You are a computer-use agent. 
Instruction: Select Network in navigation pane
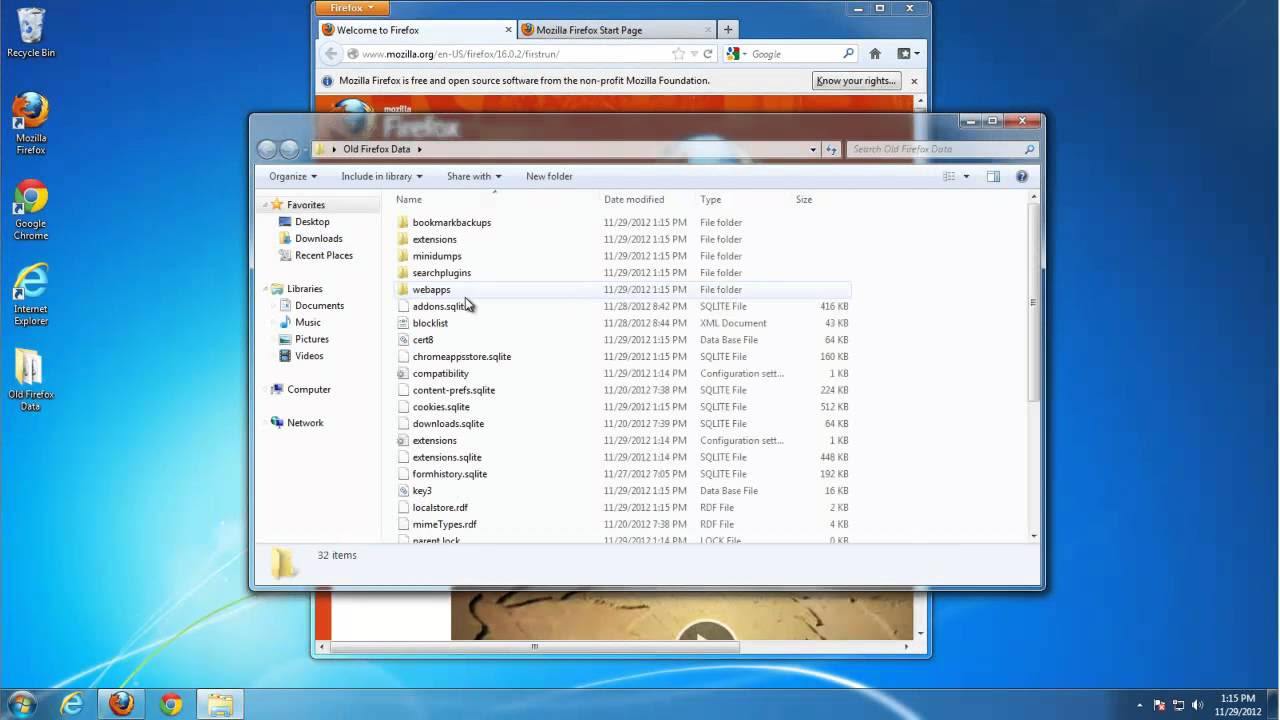point(305,423)
